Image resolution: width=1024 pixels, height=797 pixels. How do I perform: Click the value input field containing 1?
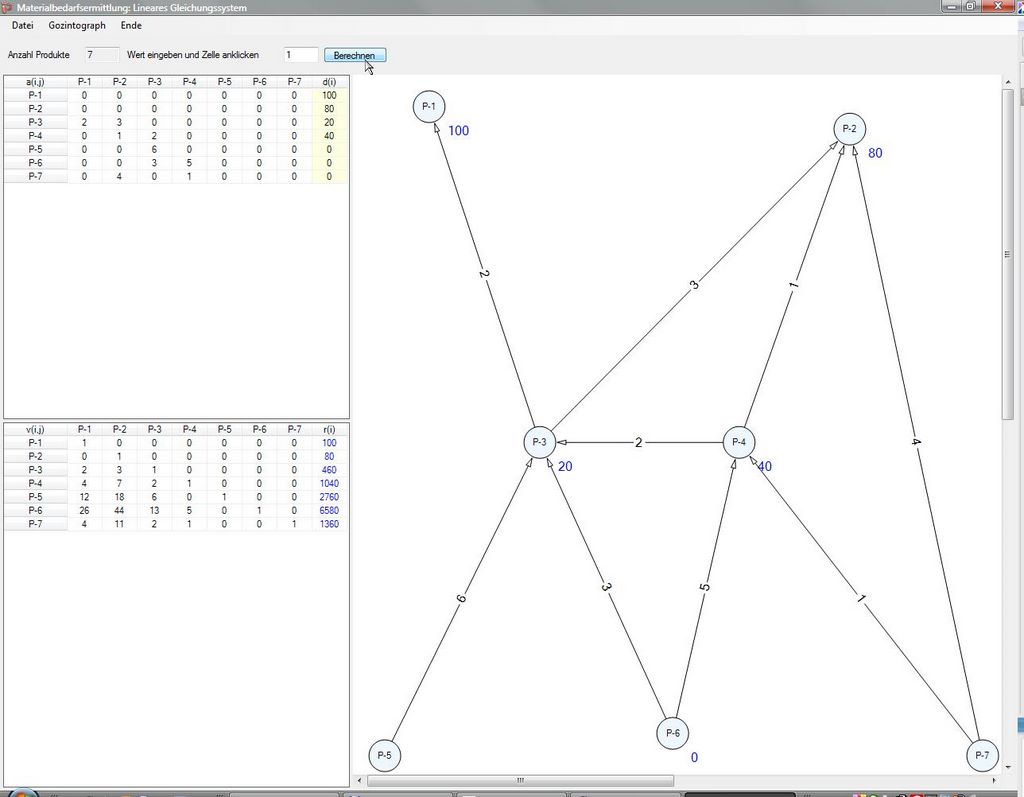pos(300,55)
